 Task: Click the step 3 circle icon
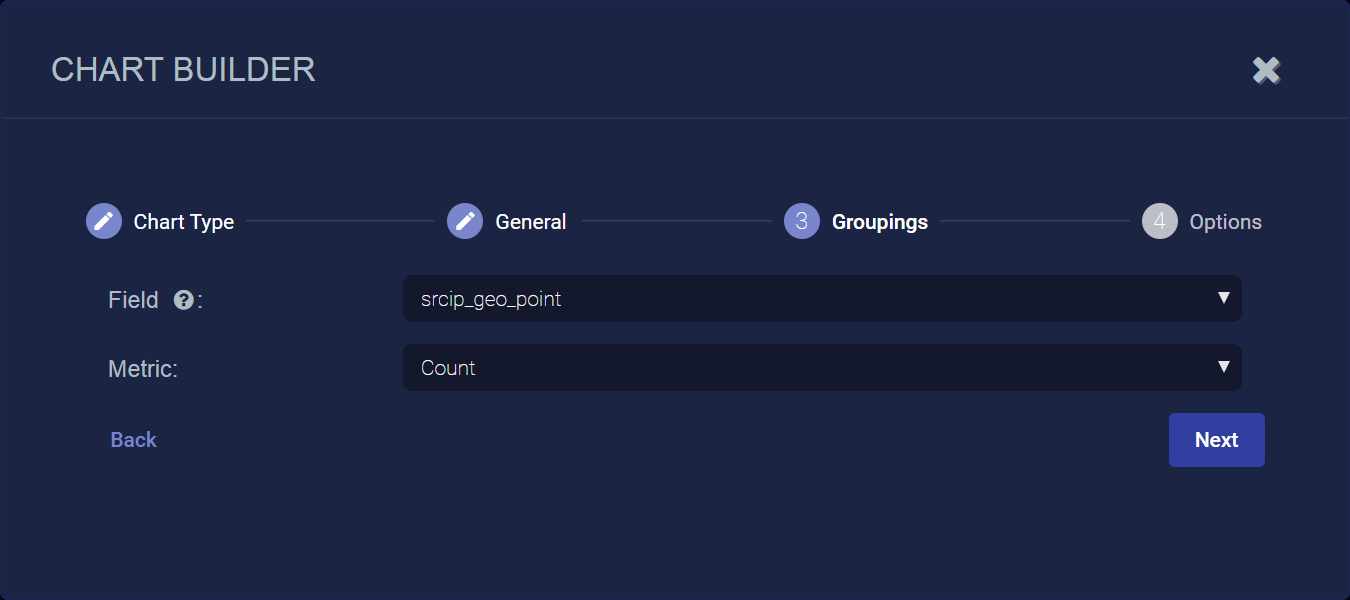pyautogui.click(x=801, y=221)
